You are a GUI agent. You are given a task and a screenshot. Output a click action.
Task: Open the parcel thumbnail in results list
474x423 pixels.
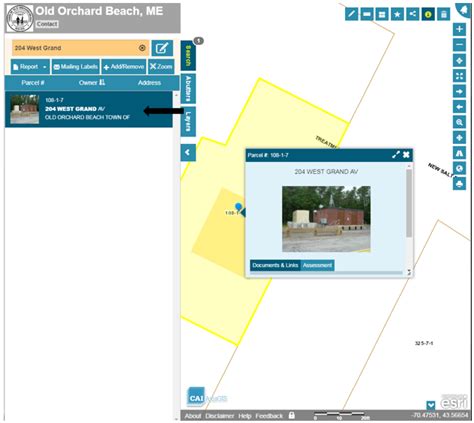coord(25,109)
